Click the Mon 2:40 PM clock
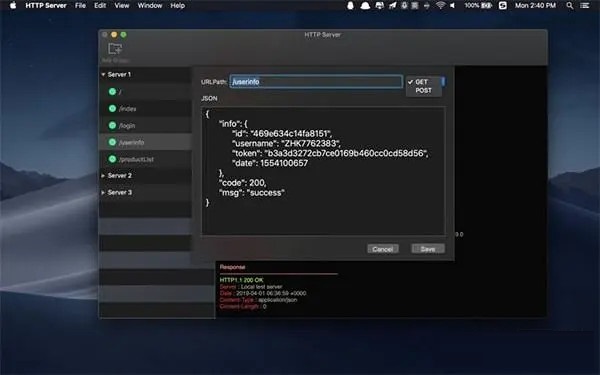This screenshot has width=600, height=375. click(x=535, y=6)
